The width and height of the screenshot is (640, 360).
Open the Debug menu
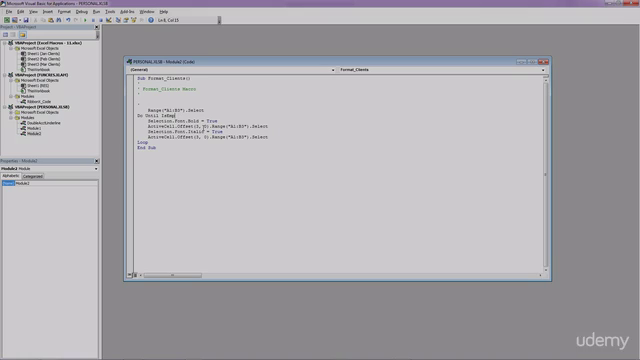pyautogui.click(x=82, y=12)
